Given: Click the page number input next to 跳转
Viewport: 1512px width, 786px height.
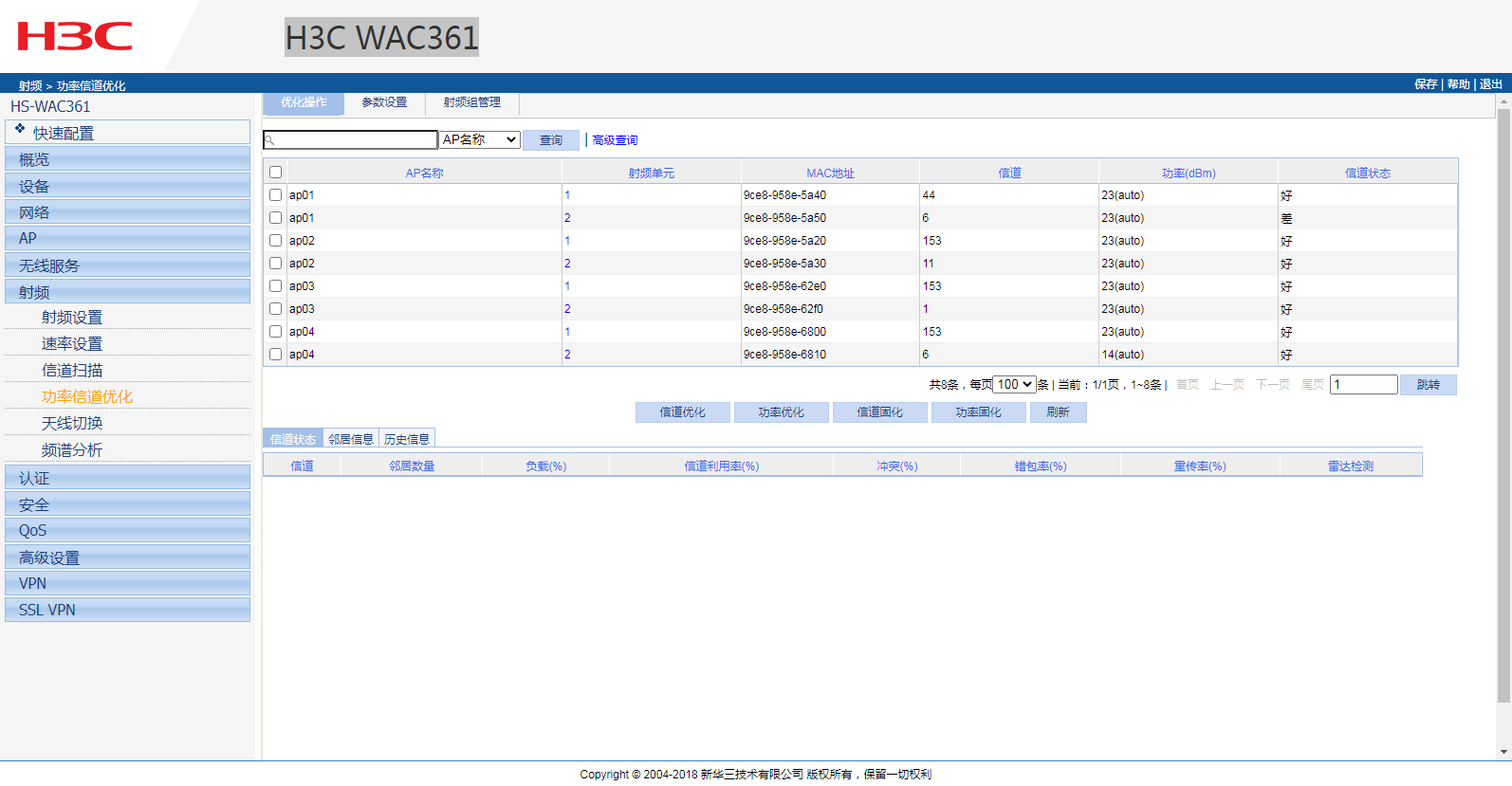Looking at the screenshot, I should [x=1364, y=385].
